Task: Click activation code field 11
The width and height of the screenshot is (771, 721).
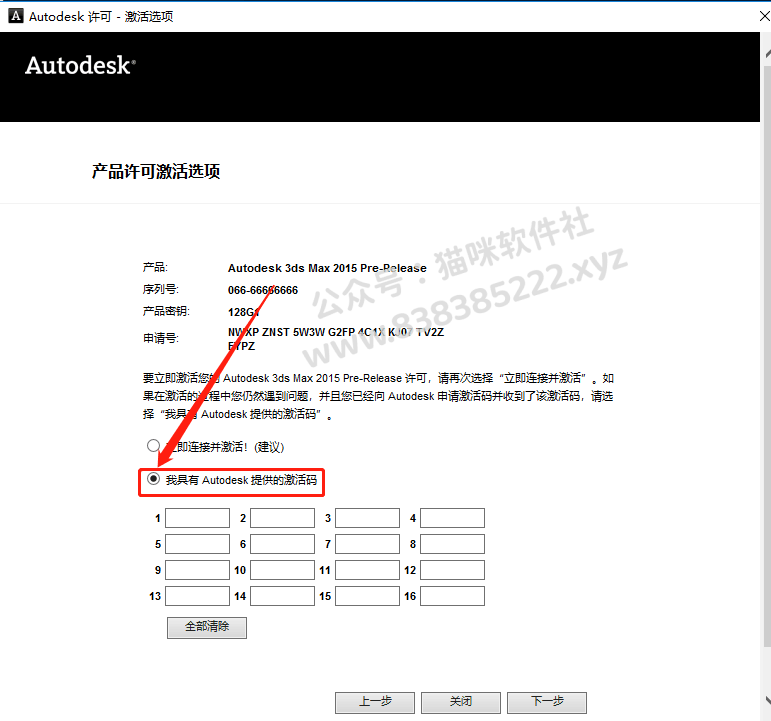Action: click(x=367, y=570)
